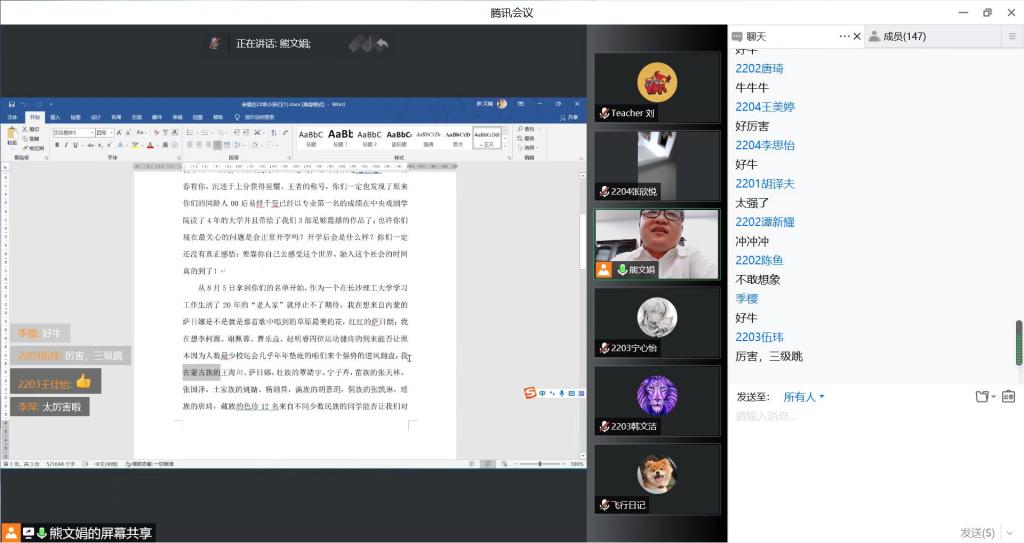
Task: Open the hamburger menu beside the members tab
Action: coord(1011,36)
